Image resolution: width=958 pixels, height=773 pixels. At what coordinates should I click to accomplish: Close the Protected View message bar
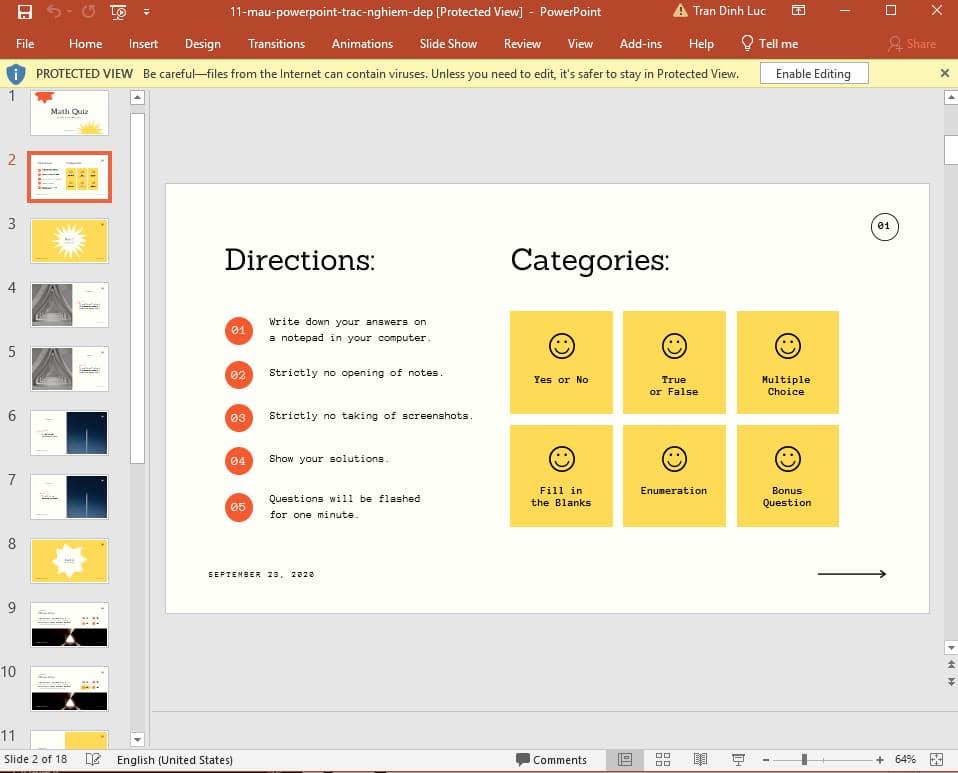click(x=945, y=73)
